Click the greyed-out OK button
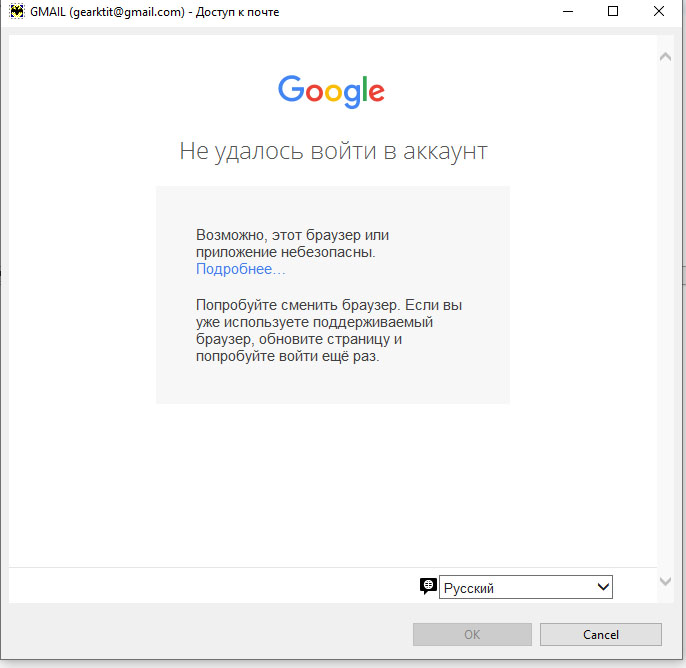 tap(472, 634)
